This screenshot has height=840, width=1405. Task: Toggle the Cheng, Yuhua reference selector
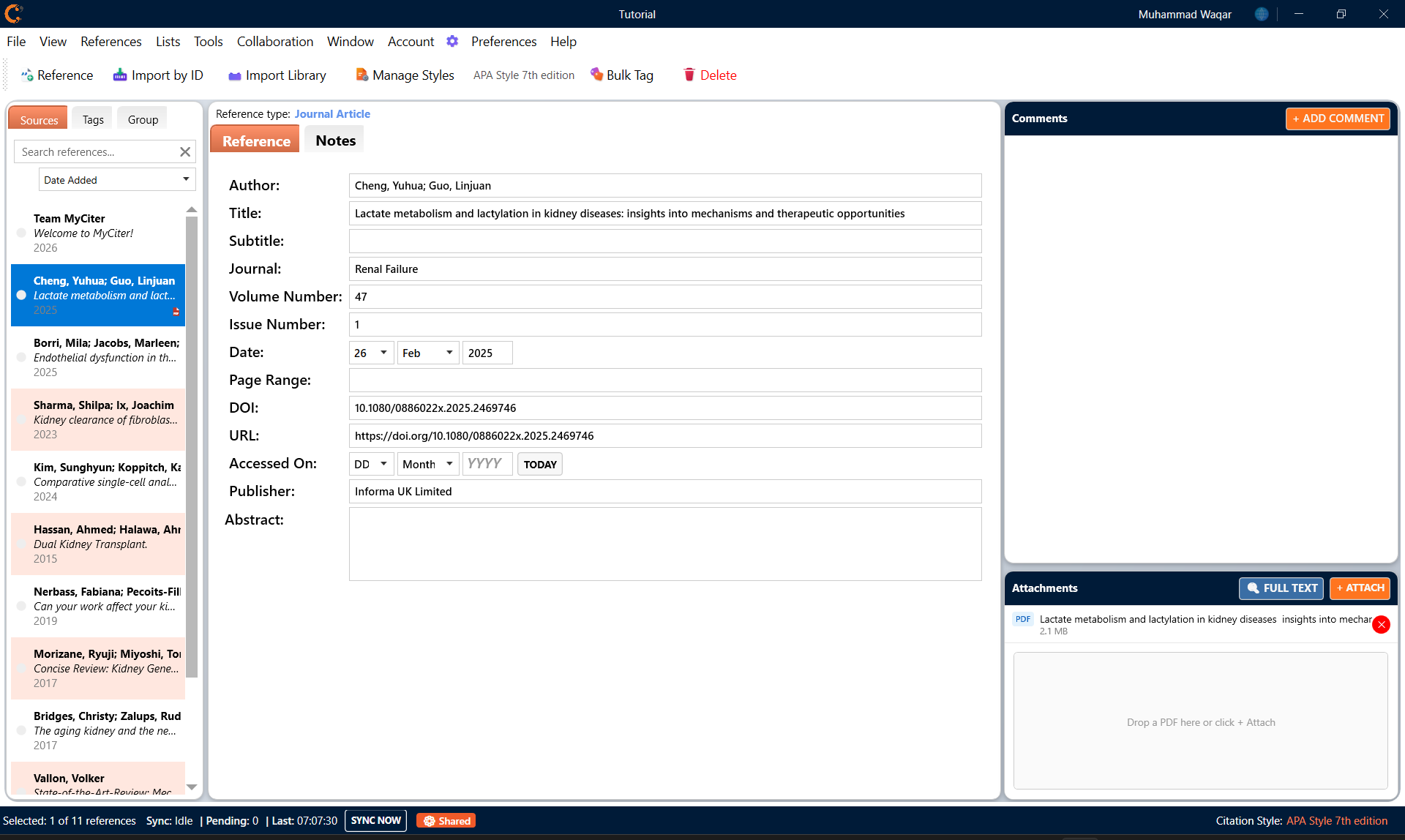click(x=21, y=295)
